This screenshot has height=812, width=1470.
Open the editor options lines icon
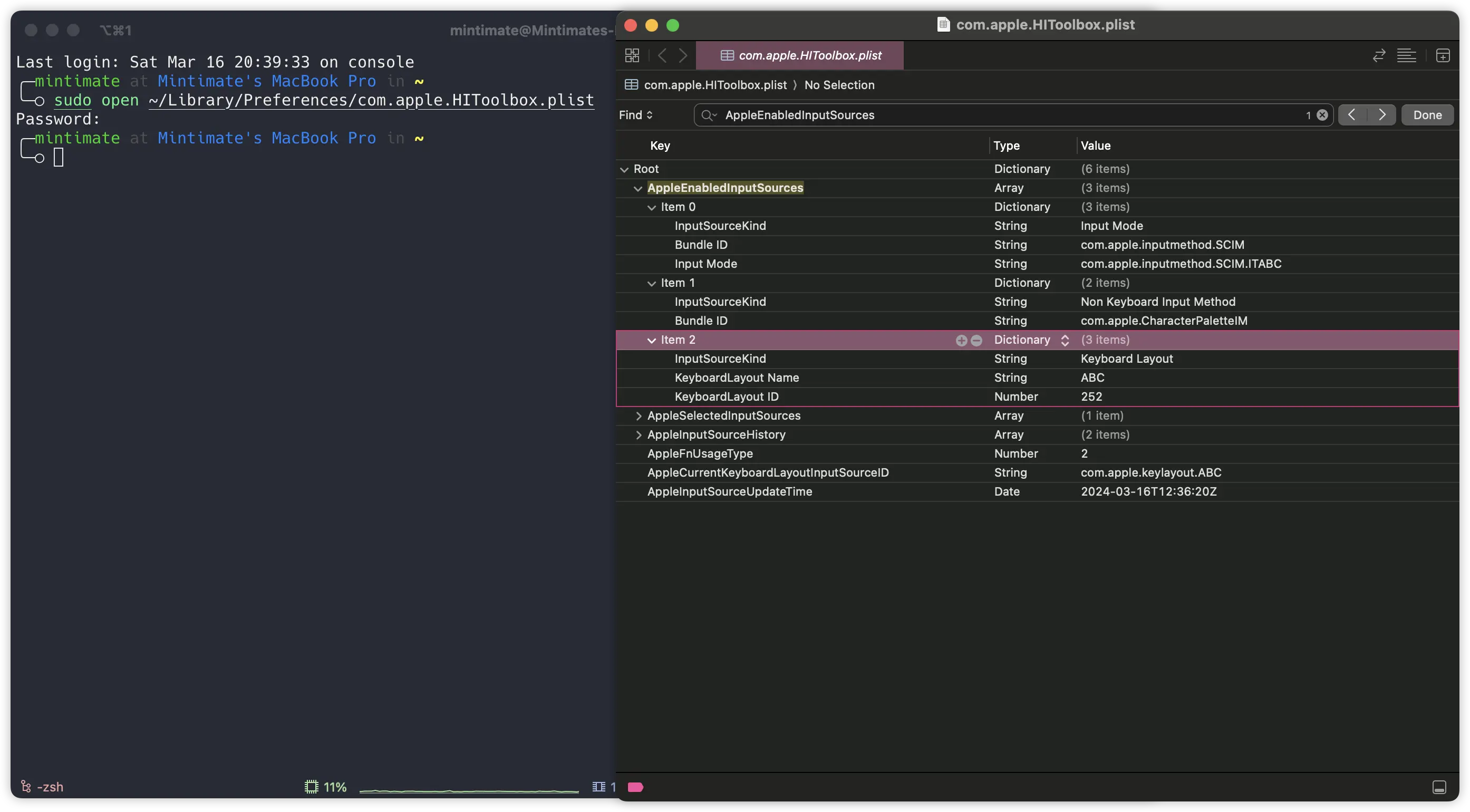click(1406, 55)
